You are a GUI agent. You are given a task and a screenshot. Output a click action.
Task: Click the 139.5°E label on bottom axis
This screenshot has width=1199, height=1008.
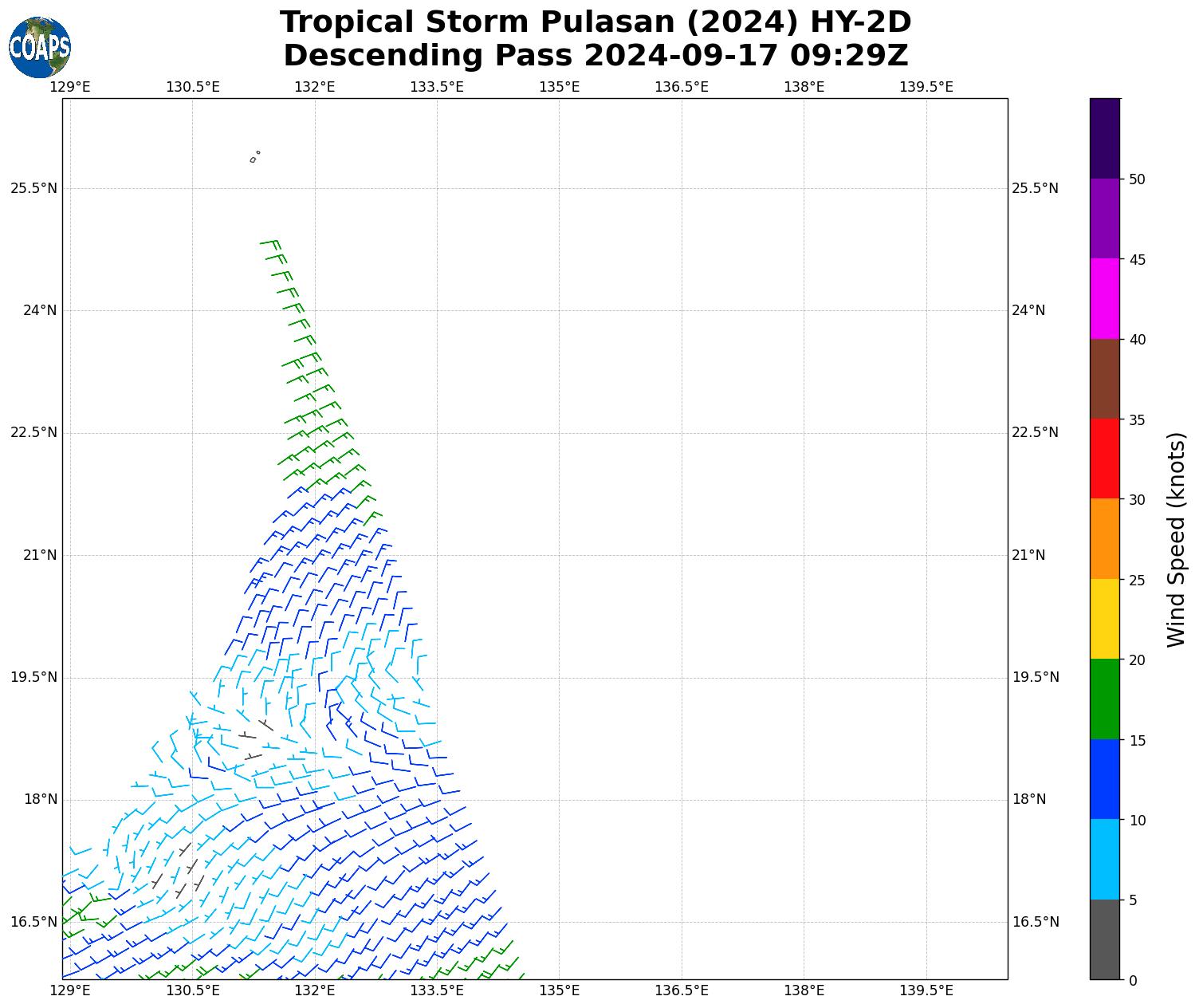coord(926,991)
